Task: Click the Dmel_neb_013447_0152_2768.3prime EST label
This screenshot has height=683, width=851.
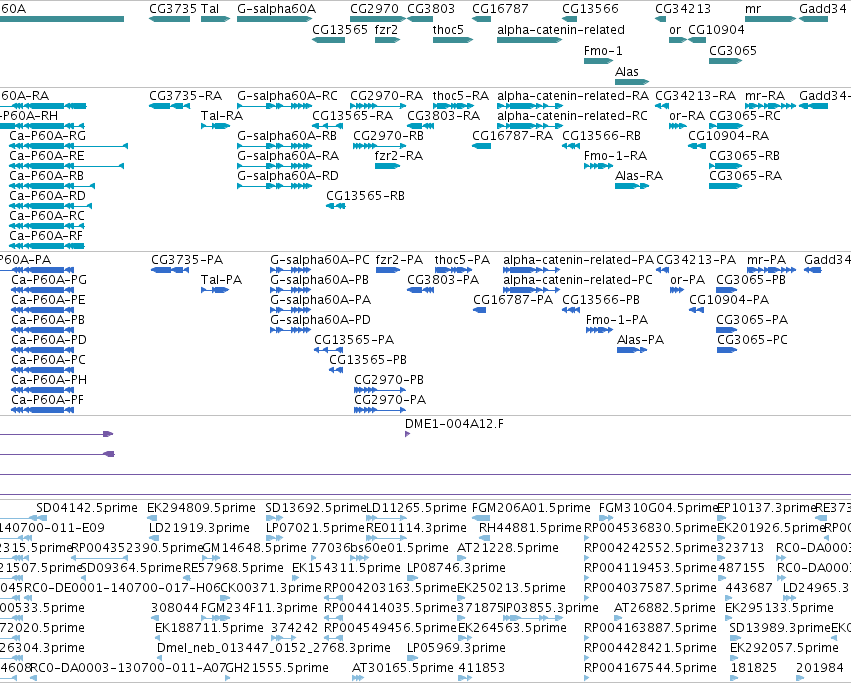Action: 274,648
